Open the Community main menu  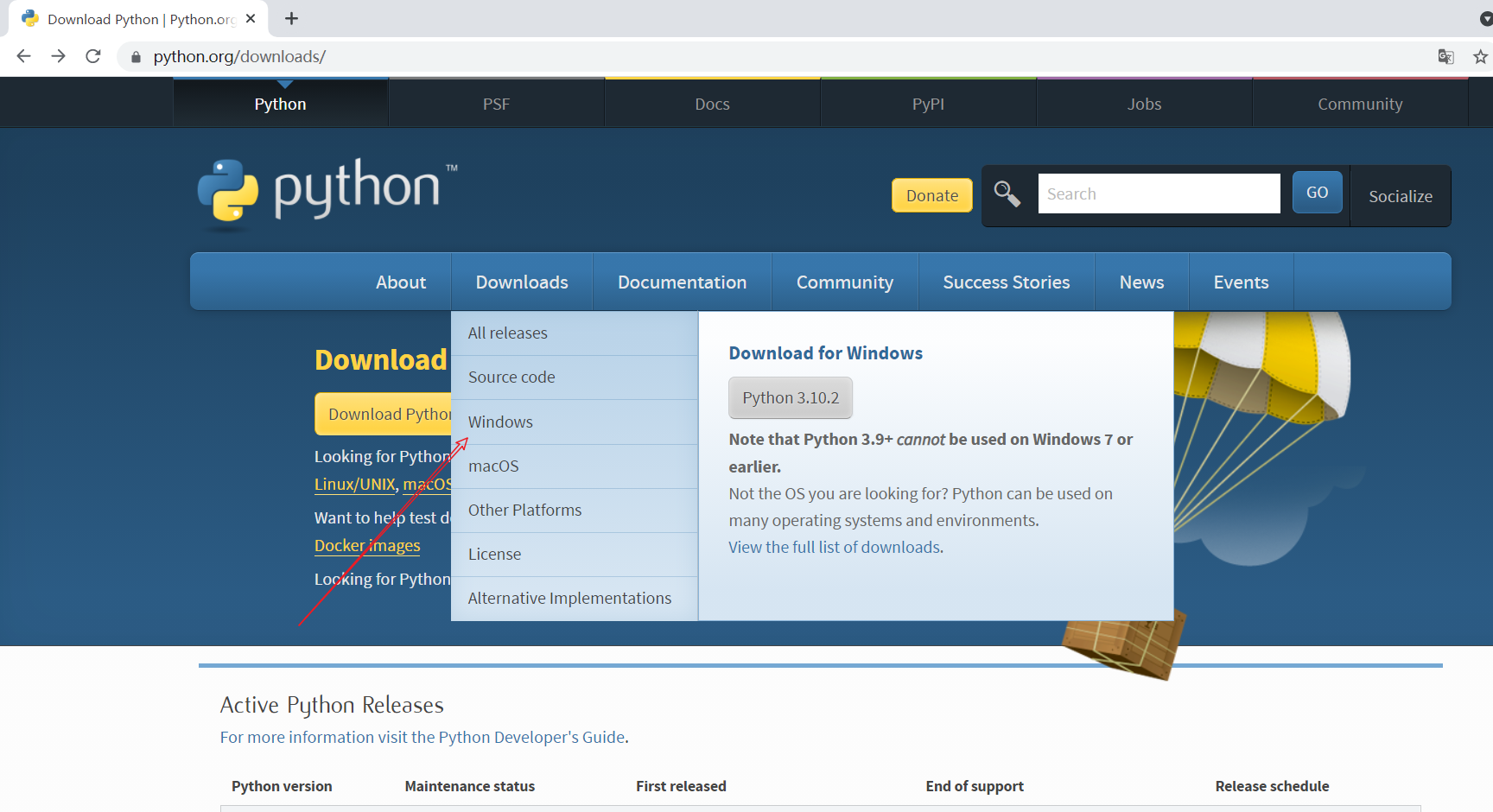coord(845,282)
